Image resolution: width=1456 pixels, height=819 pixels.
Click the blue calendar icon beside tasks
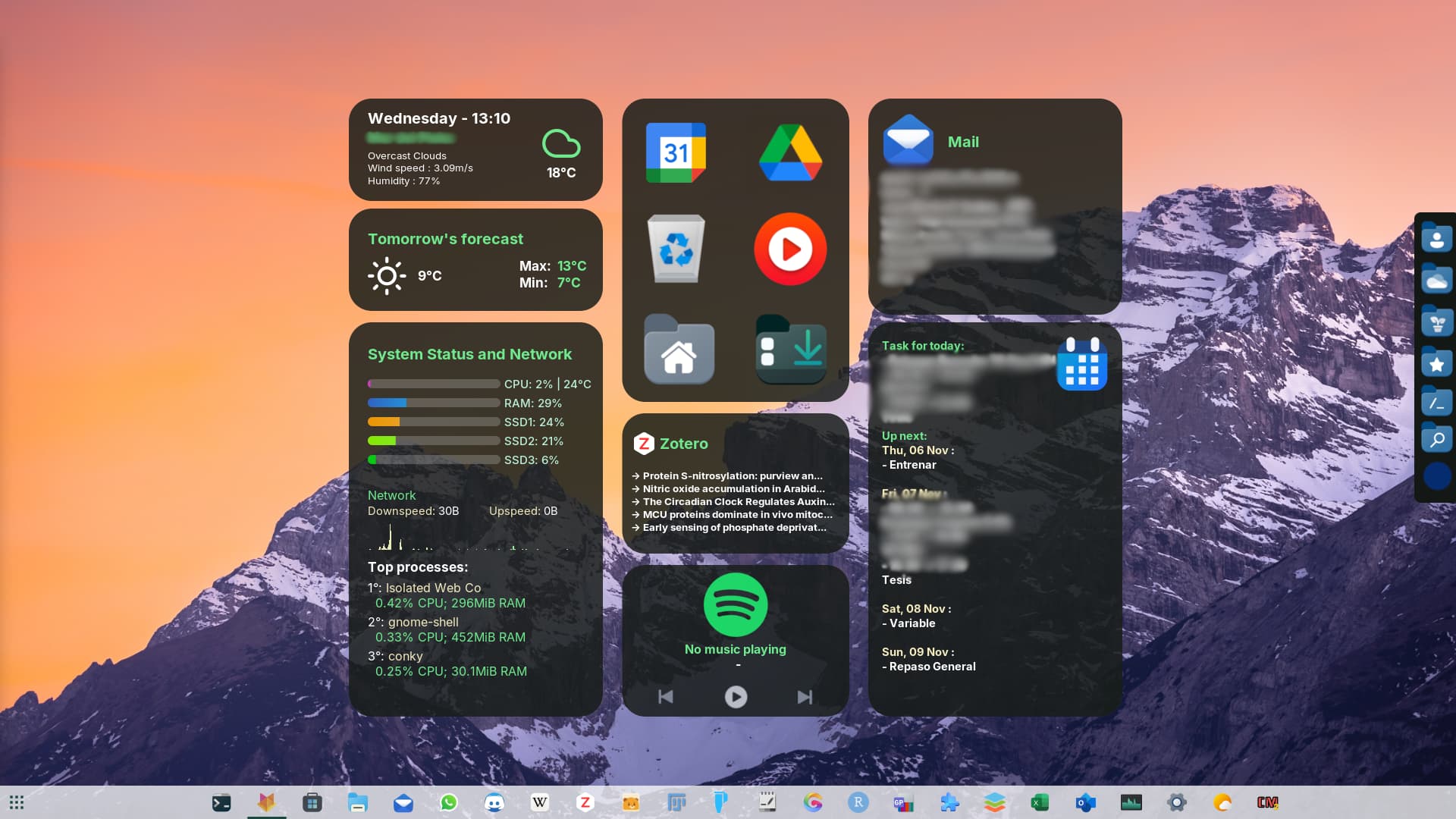coord(1081,364)
